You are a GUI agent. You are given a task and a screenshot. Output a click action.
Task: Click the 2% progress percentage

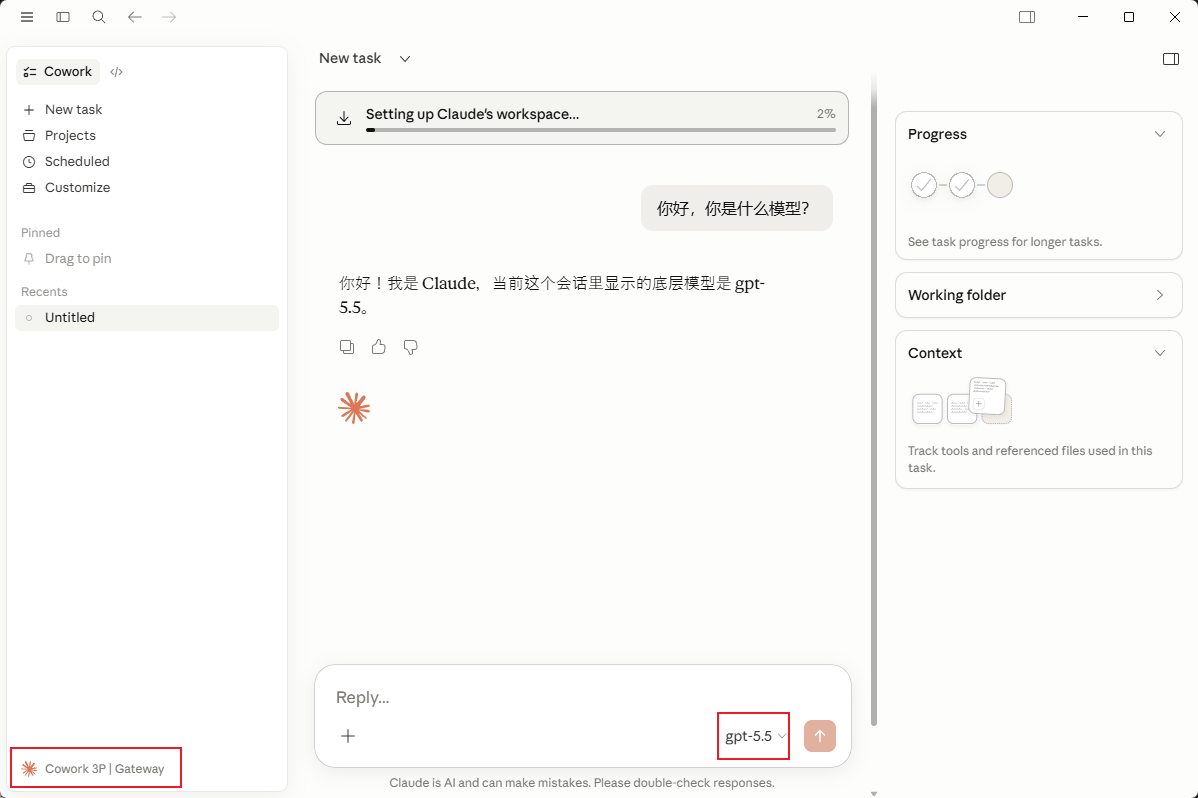click(826, 113)
